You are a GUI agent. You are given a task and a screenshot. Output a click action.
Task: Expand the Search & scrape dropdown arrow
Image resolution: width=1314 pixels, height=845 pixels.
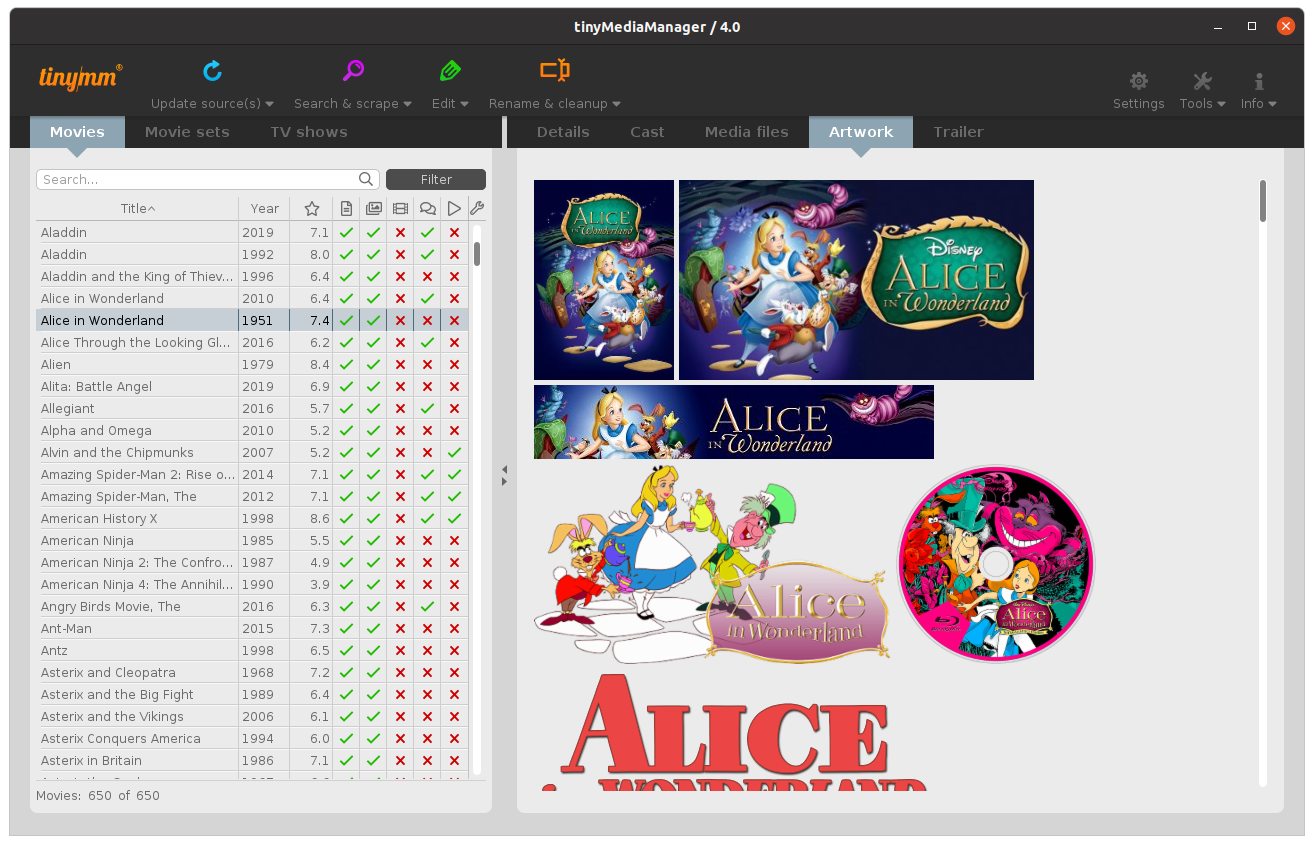pos(406,104)
